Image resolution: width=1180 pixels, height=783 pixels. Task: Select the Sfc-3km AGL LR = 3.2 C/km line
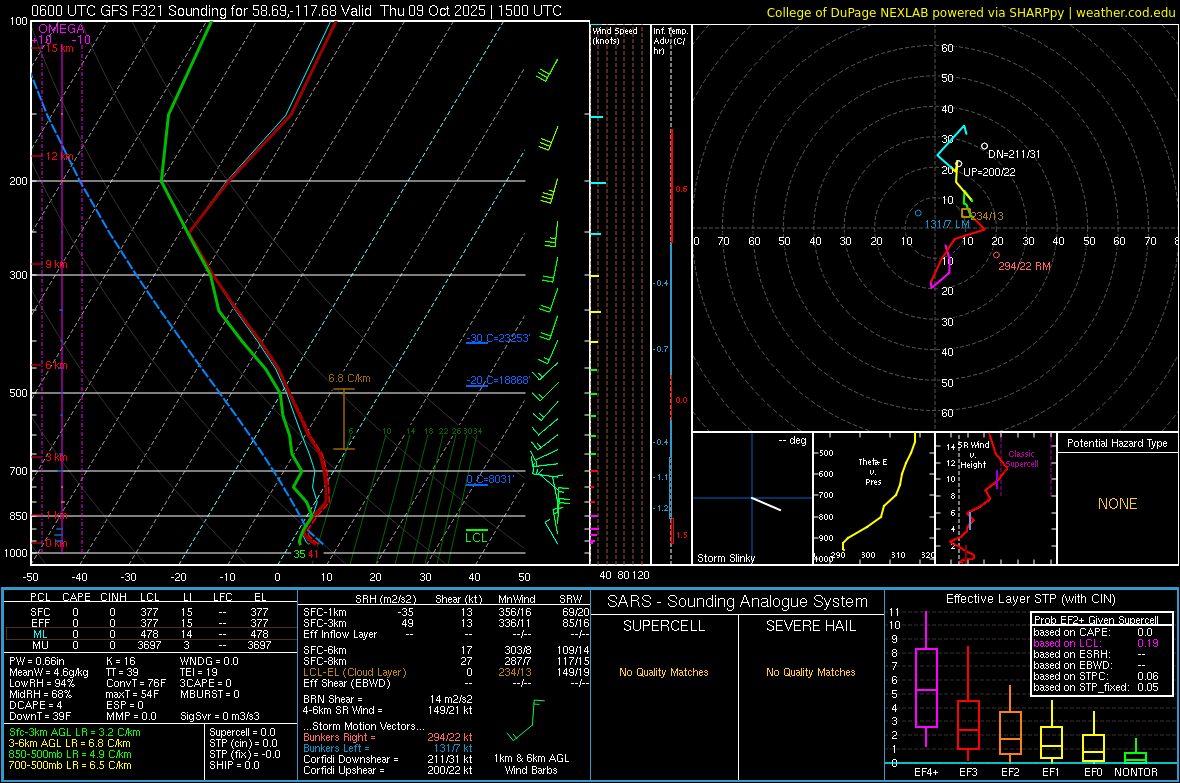pyautogui.click(x=75, y=732)
